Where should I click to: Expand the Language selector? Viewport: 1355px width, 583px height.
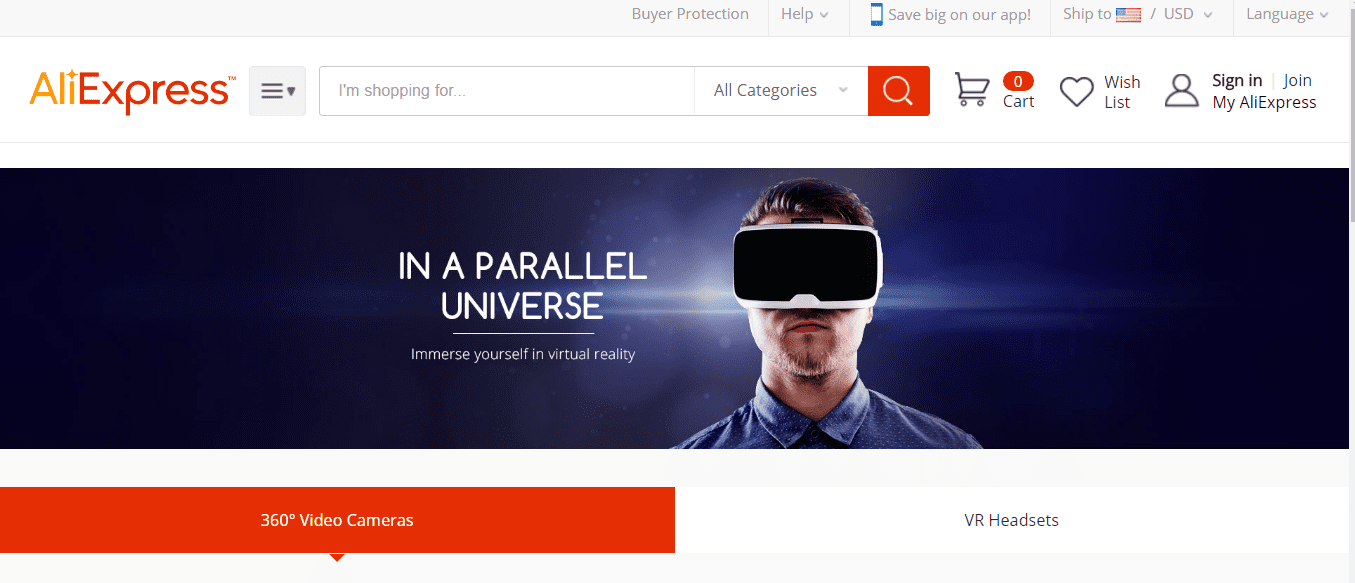(1287, 14)
